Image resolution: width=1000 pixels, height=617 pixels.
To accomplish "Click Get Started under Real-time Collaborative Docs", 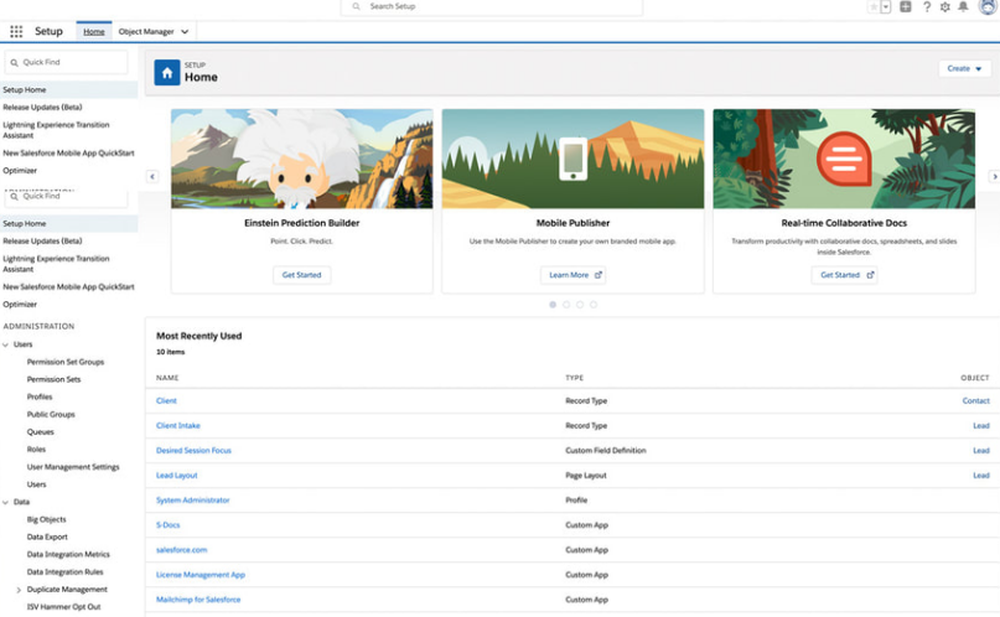I will (x=844, y=275).
